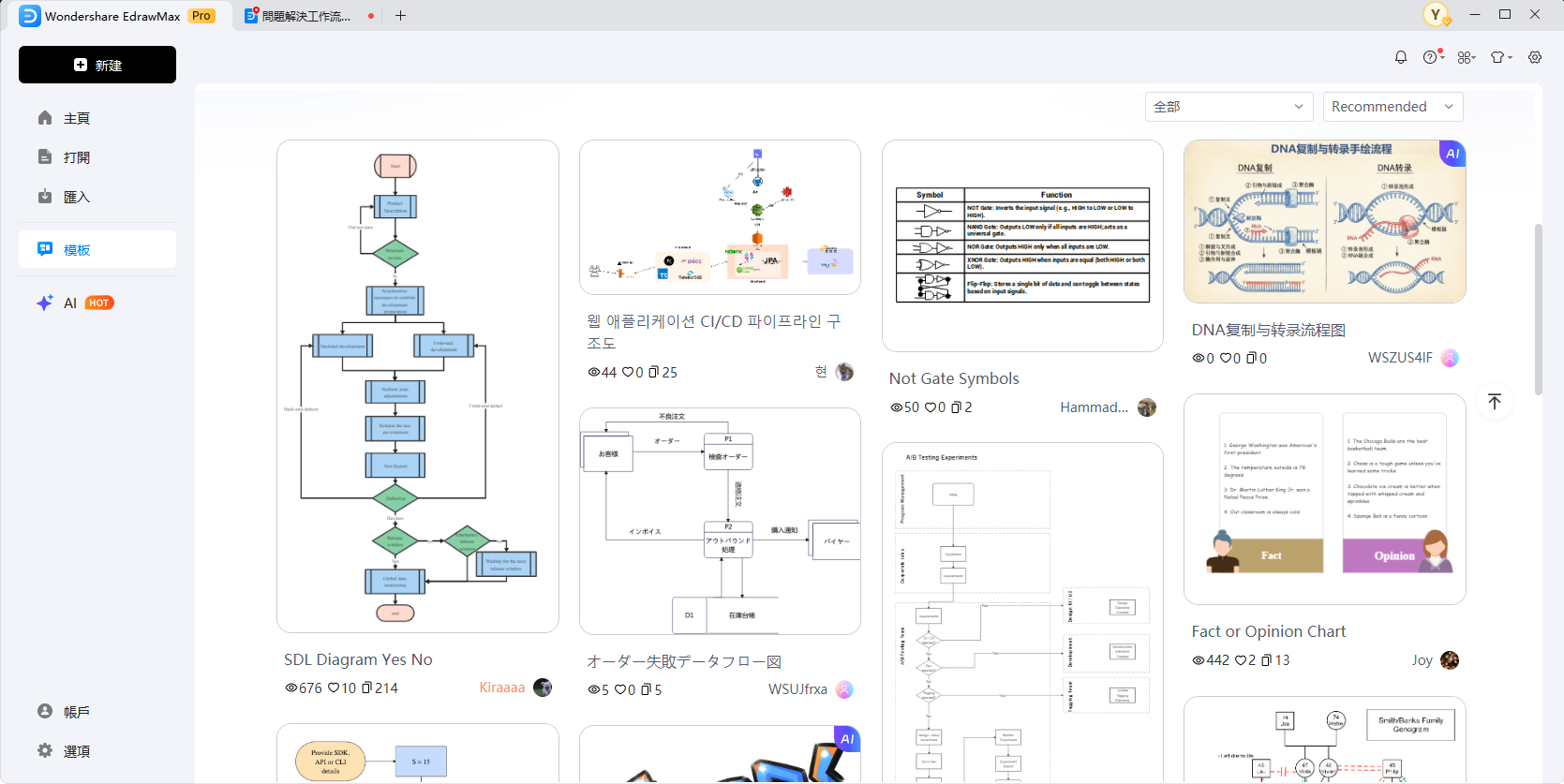Viewport: 1564px width, 784px height.
Task: Open author Kiraaaa's profile link
Action: pyautogui.click(x=501, y=688)
